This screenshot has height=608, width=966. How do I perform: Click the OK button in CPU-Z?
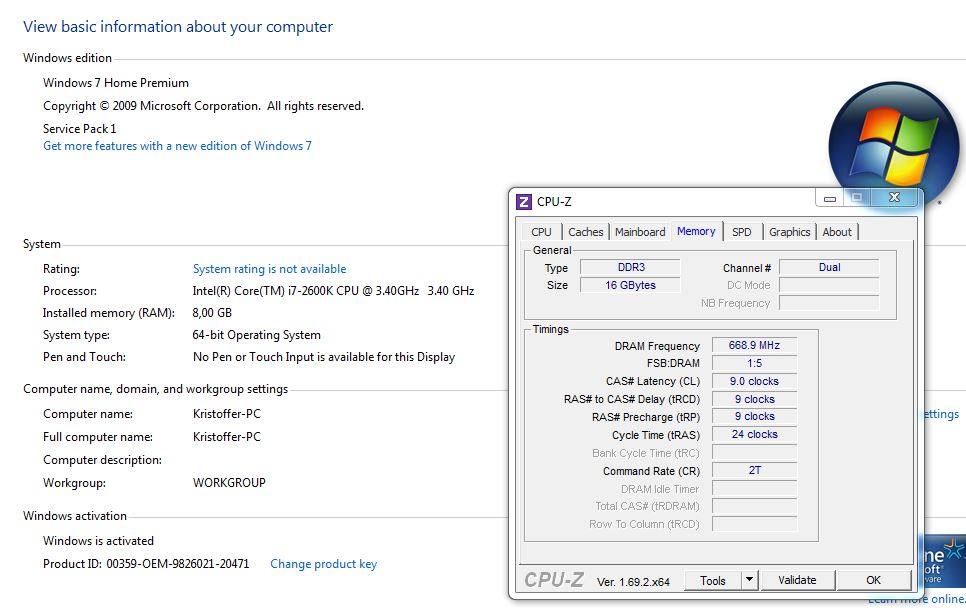[873, 580]
